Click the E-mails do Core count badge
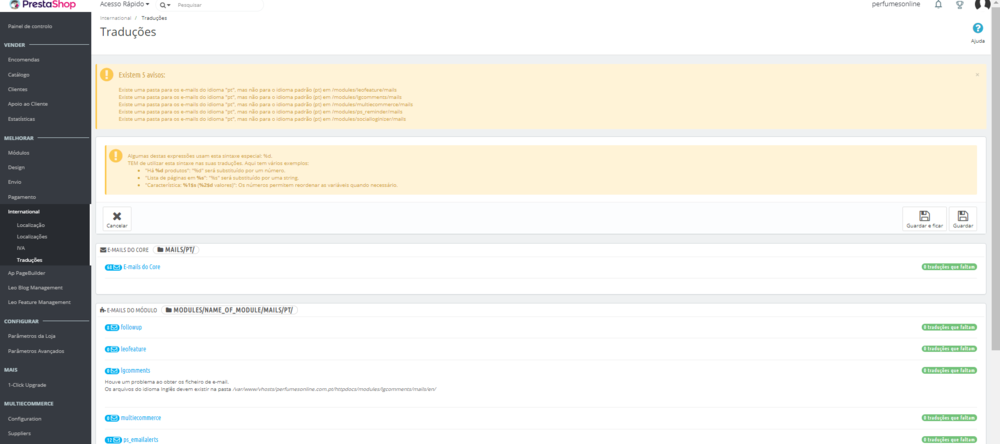The height and width of the screenshot is (444, 1000). tap(113, 267)
